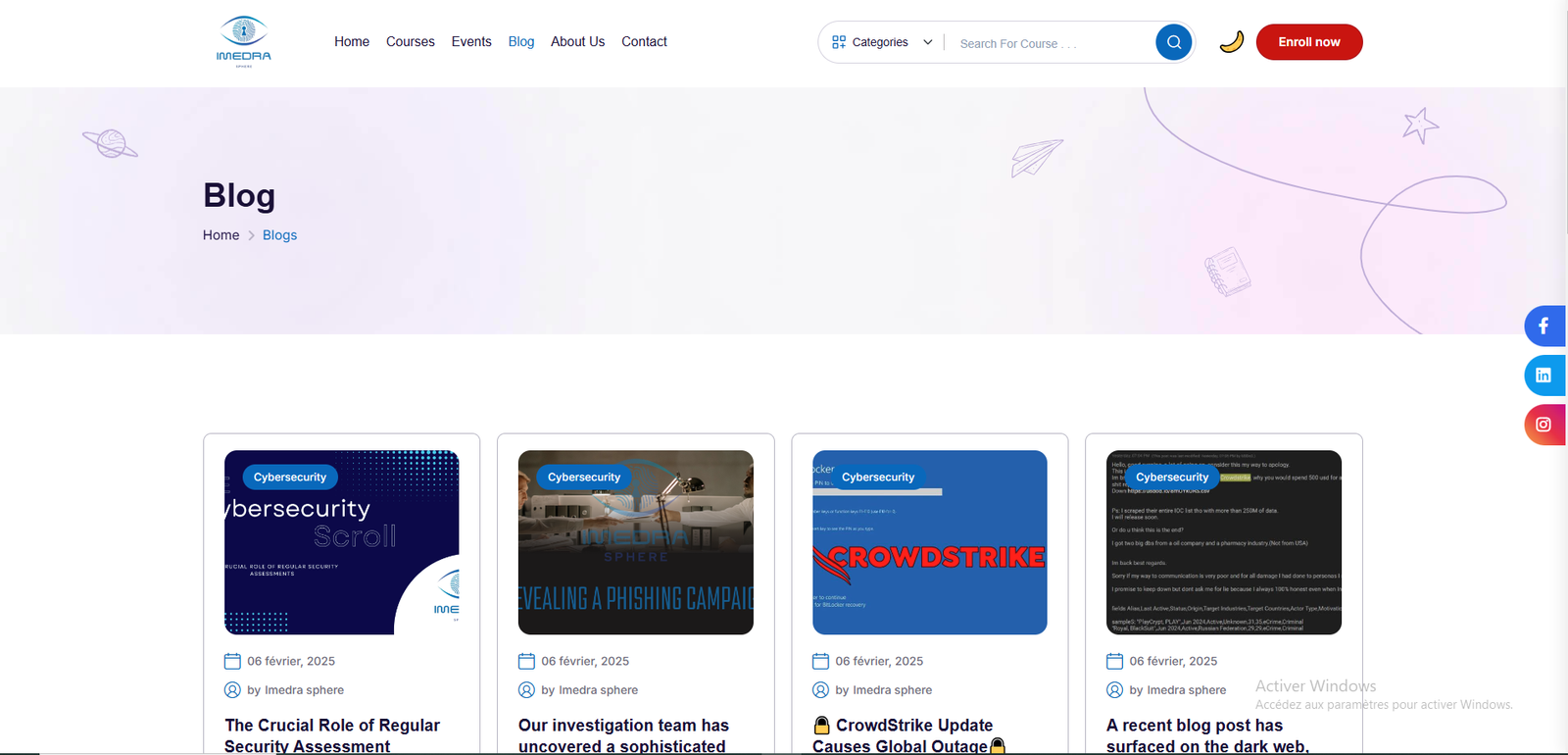Click author avatar icon on CrowdStrike card
The width and height of the screenshot is (1568, 755).
click(x=820, y=690)
